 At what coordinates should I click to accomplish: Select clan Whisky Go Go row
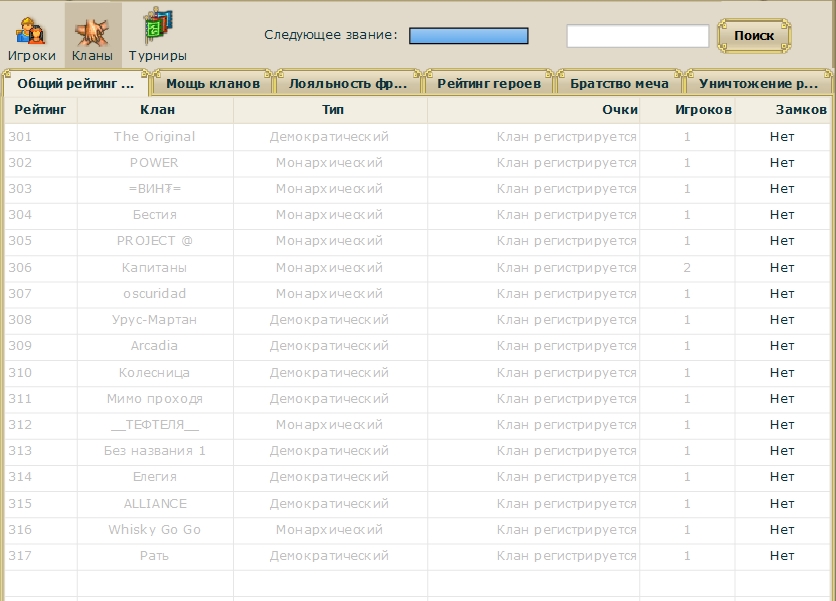(155, 530)
